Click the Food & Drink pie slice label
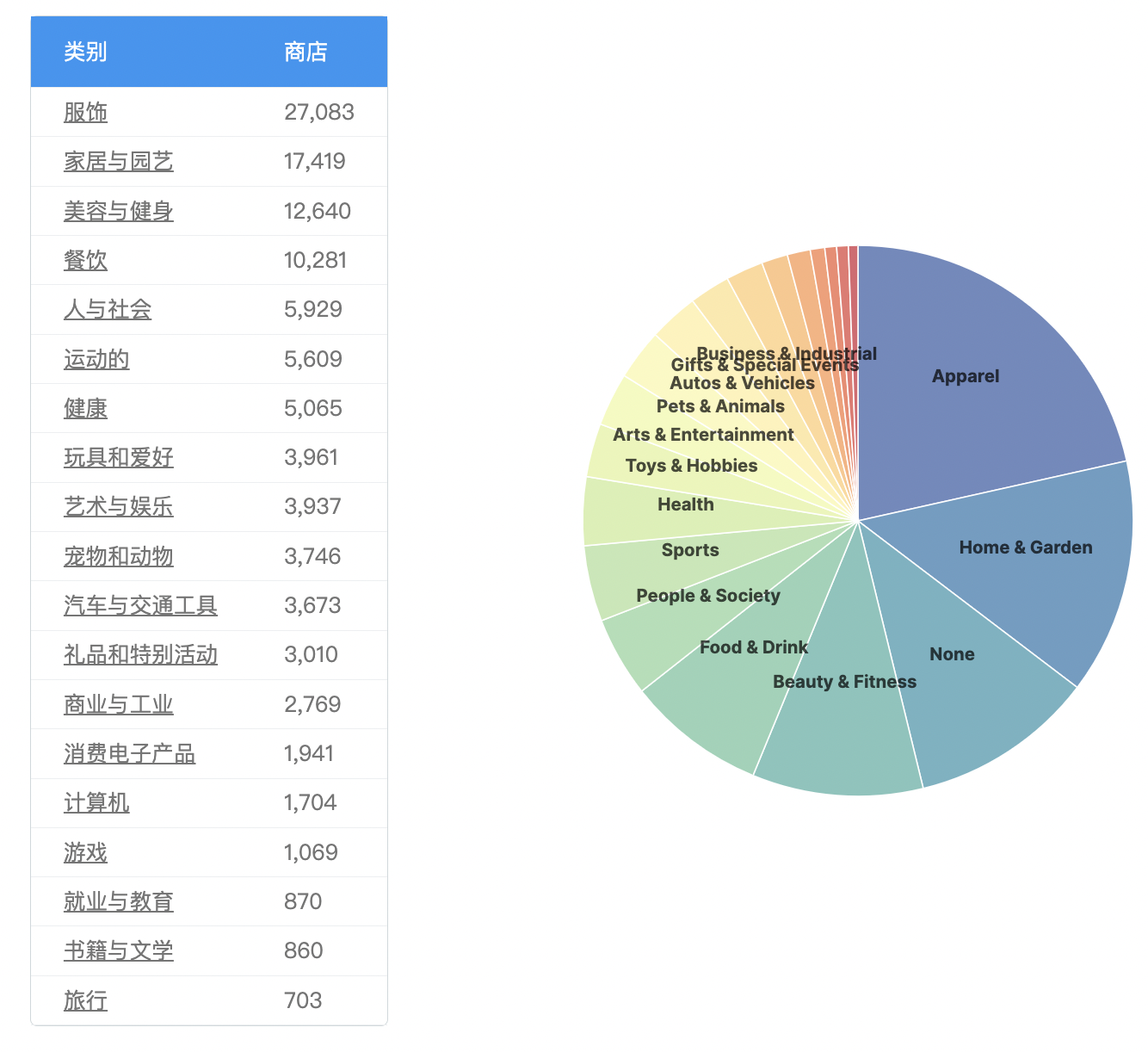 tap(754, 647)
